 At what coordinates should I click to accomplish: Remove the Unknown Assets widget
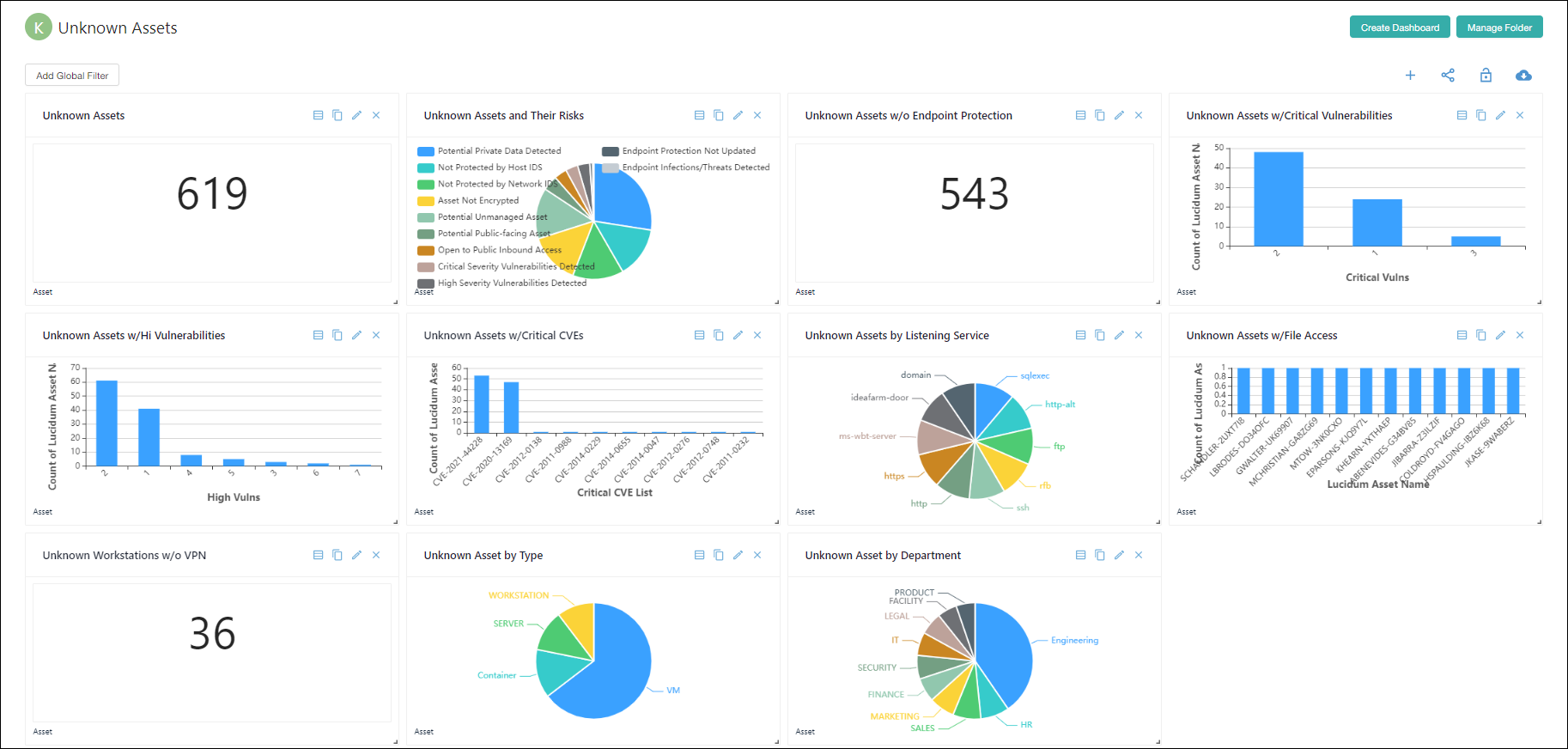tap(376, 115)
